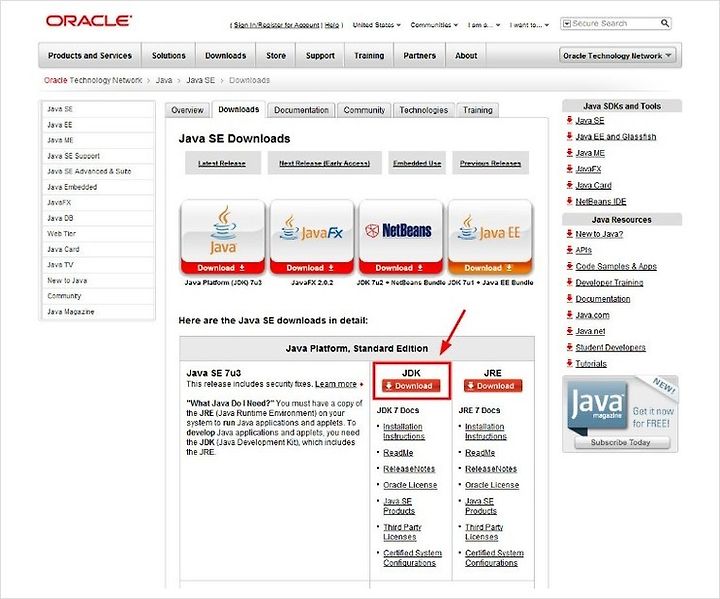Image resolution: width=720 pixels, height=599 pixels.
Task: Click the JDK Download button
Action: (x=411, y=386)
